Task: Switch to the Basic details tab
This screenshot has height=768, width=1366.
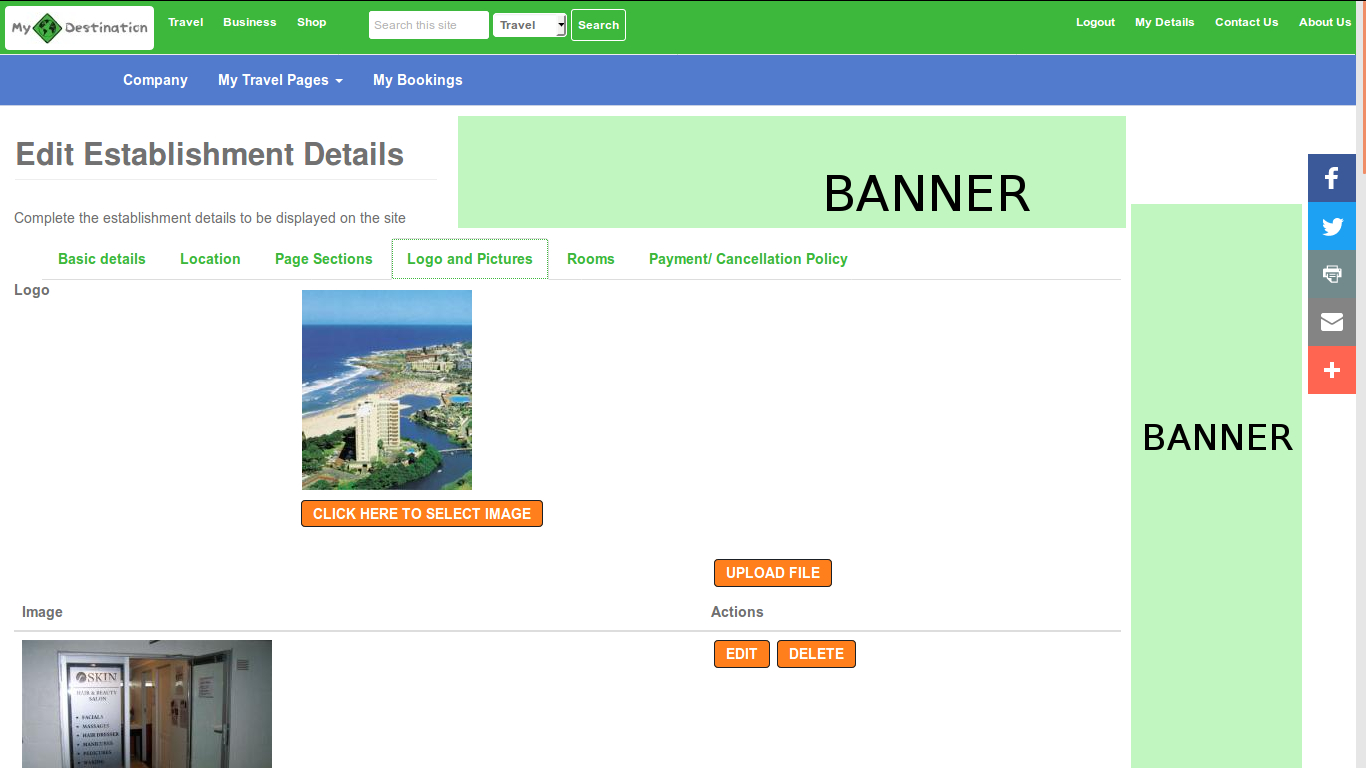Action: (x=102, y=259)
